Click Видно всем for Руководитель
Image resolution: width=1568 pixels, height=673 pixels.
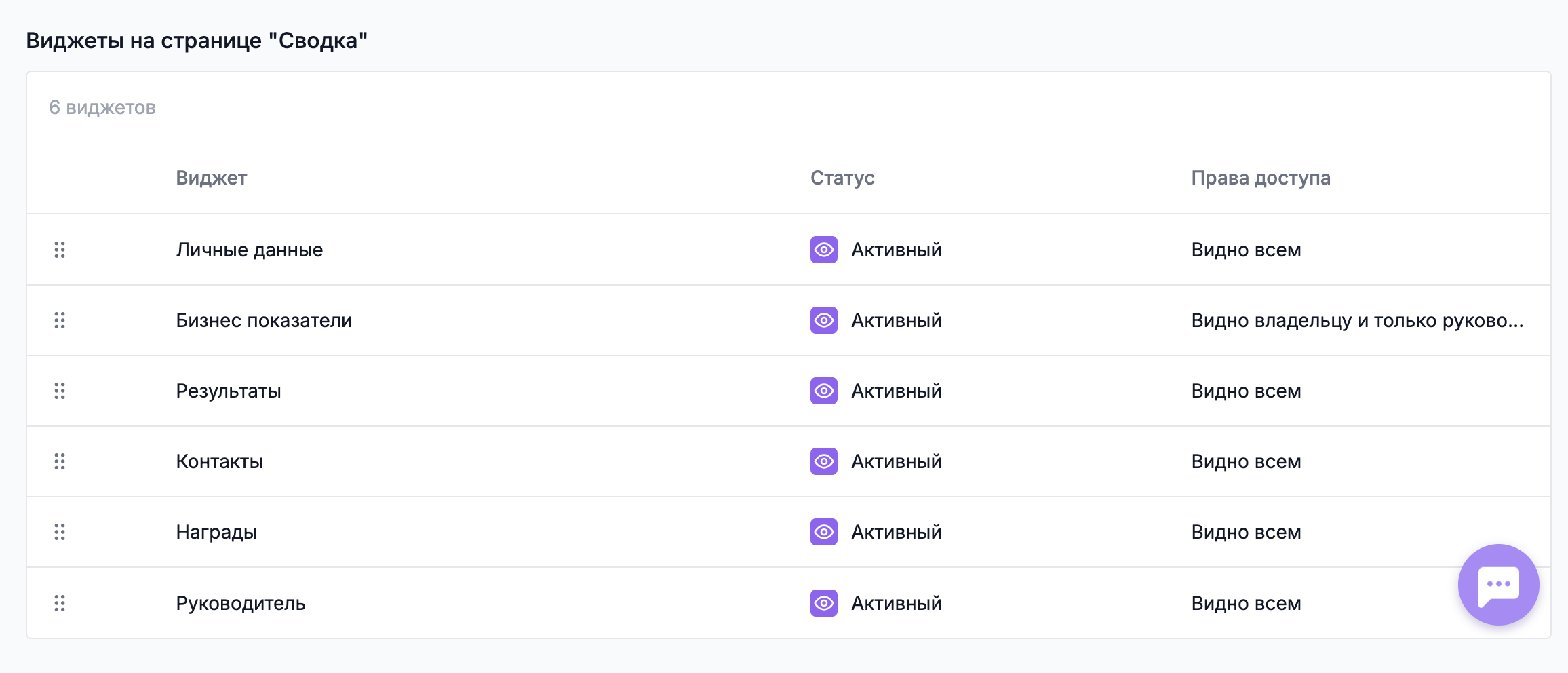[1247, 603]
